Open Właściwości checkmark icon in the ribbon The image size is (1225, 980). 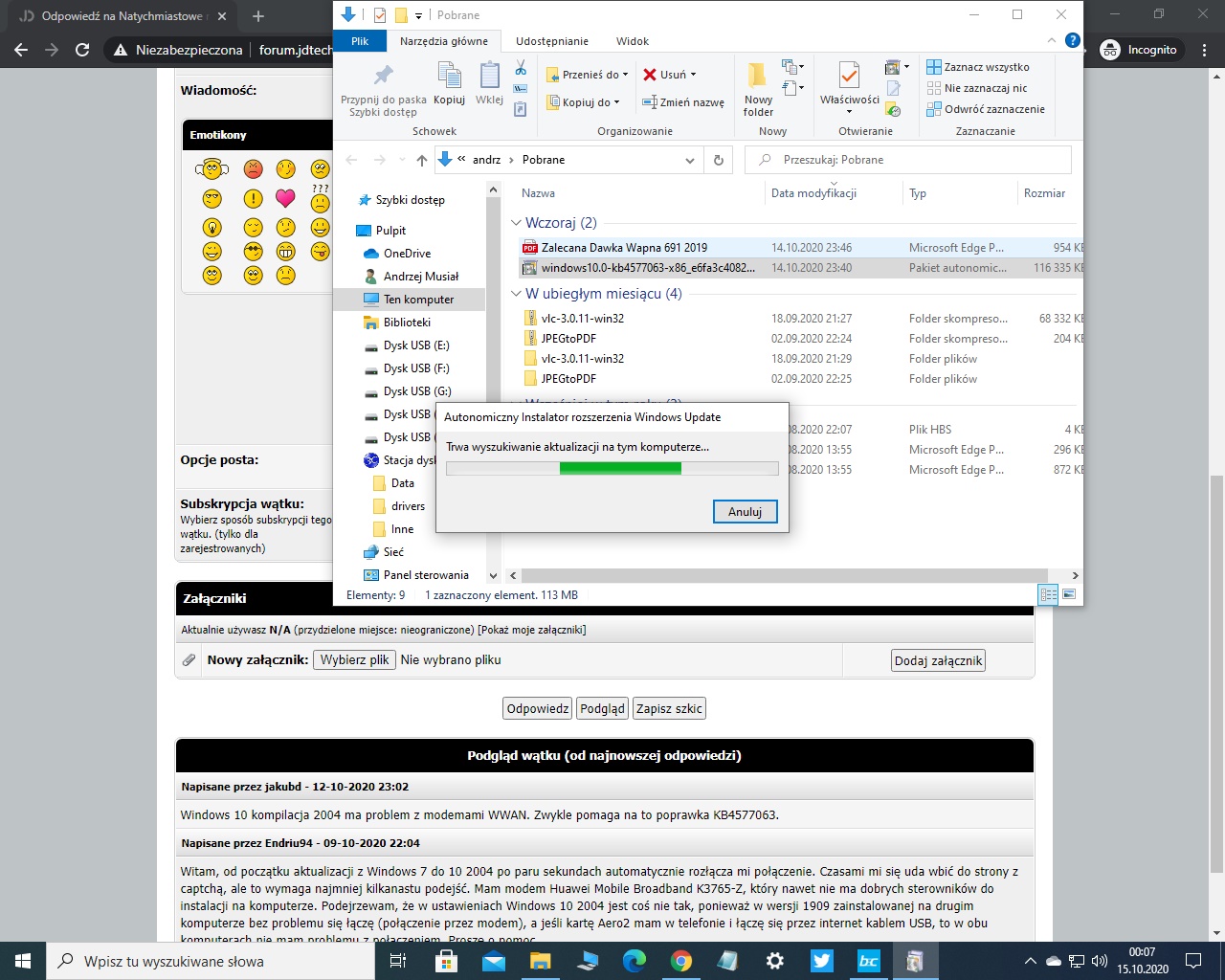coord(849,77)
